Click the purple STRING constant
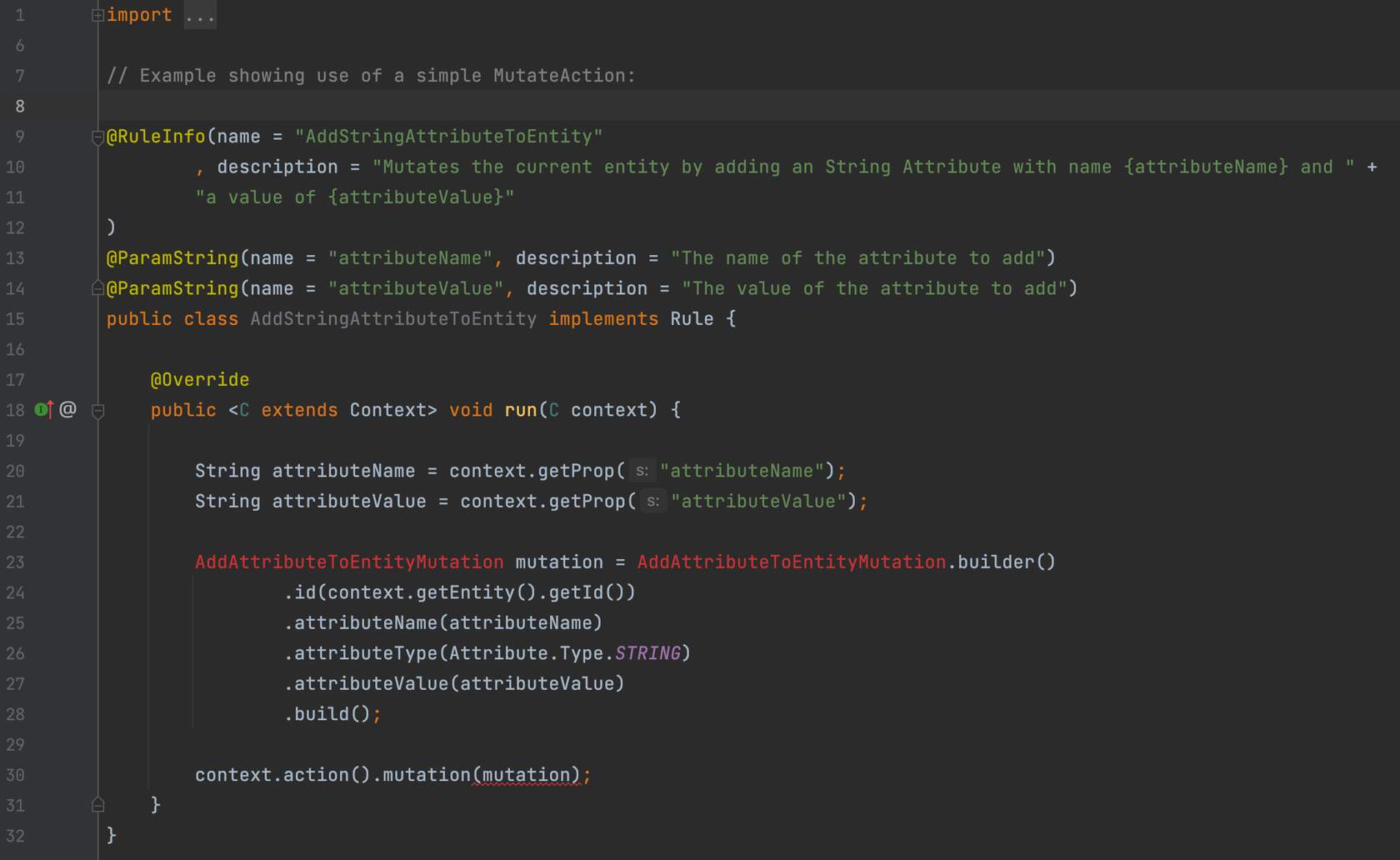This screenshot has width=1400, height=860. pos(647,653)
